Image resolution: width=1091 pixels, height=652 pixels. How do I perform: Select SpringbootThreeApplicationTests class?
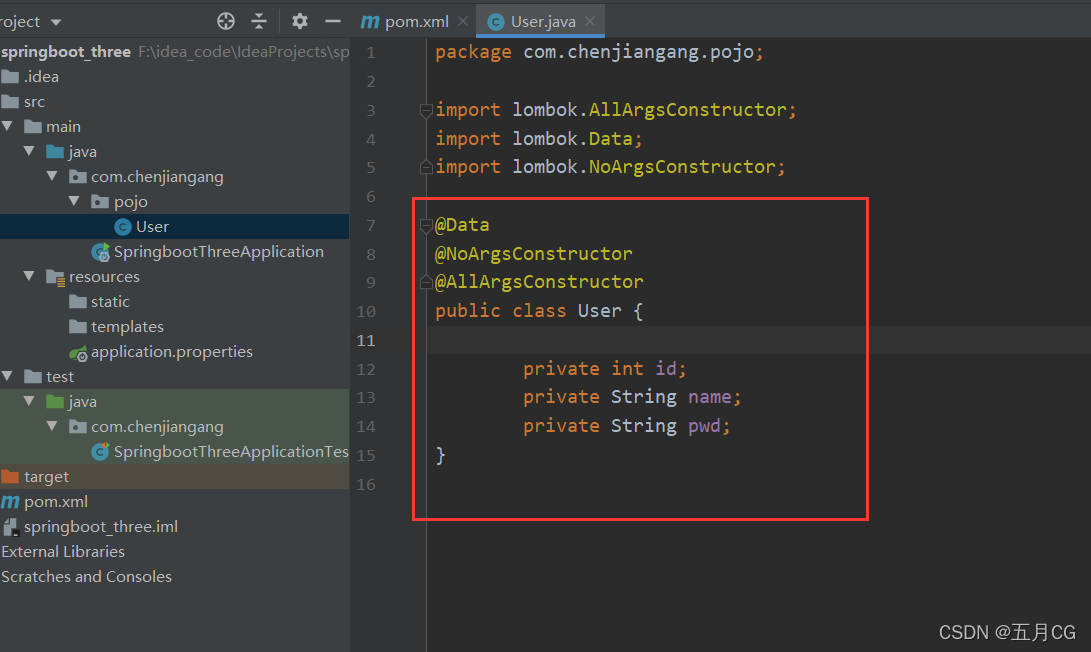(231, 452)
